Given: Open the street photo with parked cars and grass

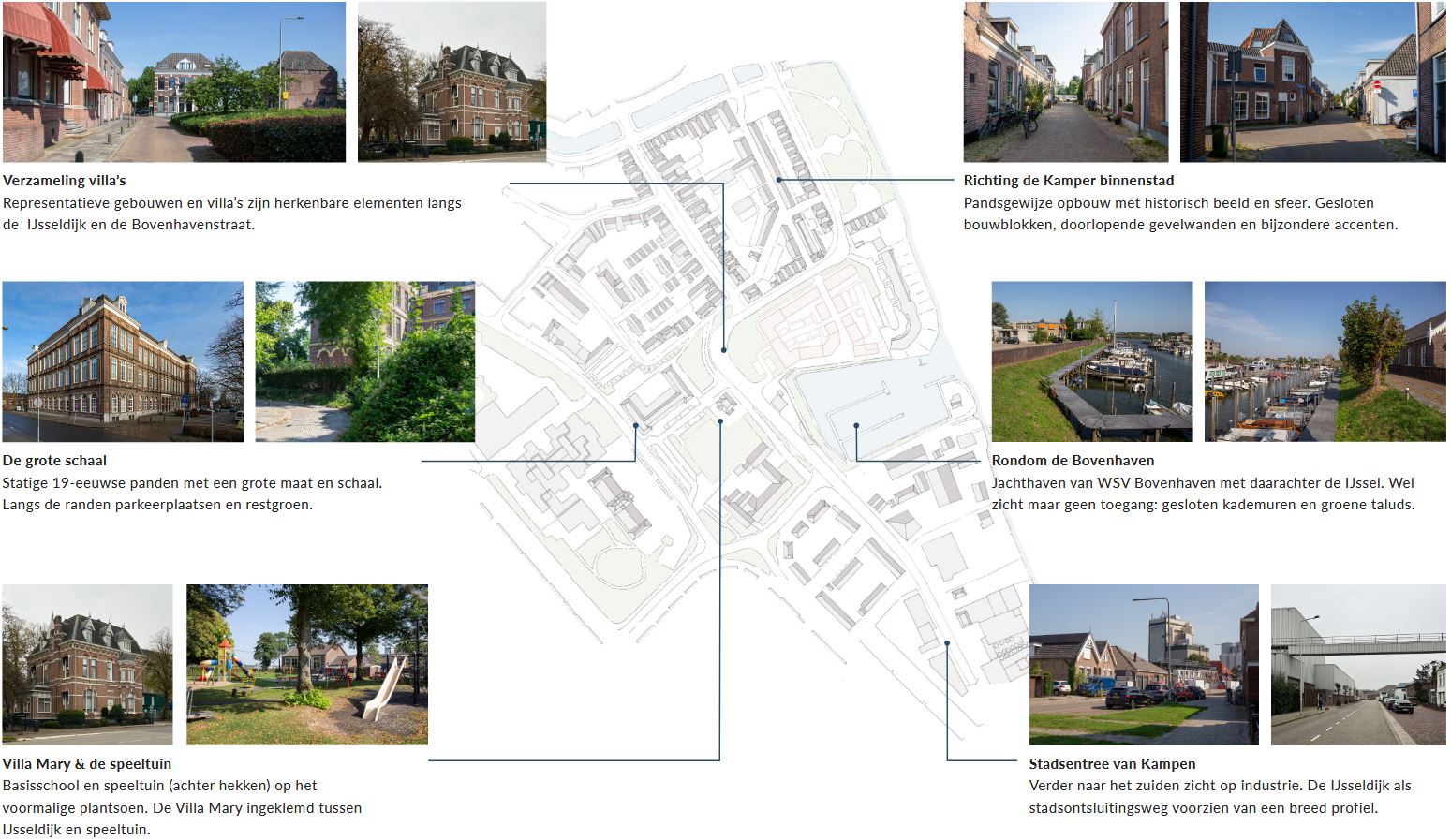Looking at the screenshot, I should coord(1143,665).
